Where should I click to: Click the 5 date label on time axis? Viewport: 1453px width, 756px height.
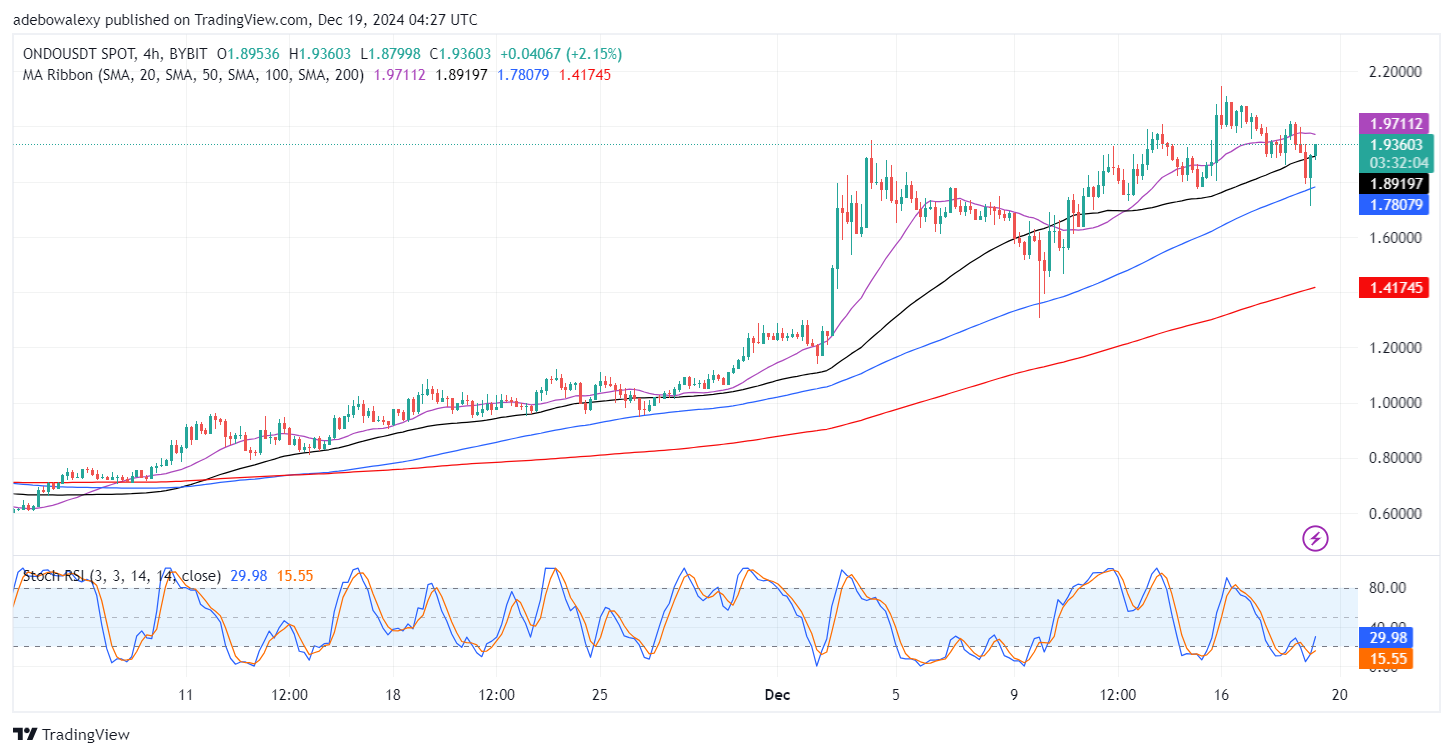pos(896,694)
